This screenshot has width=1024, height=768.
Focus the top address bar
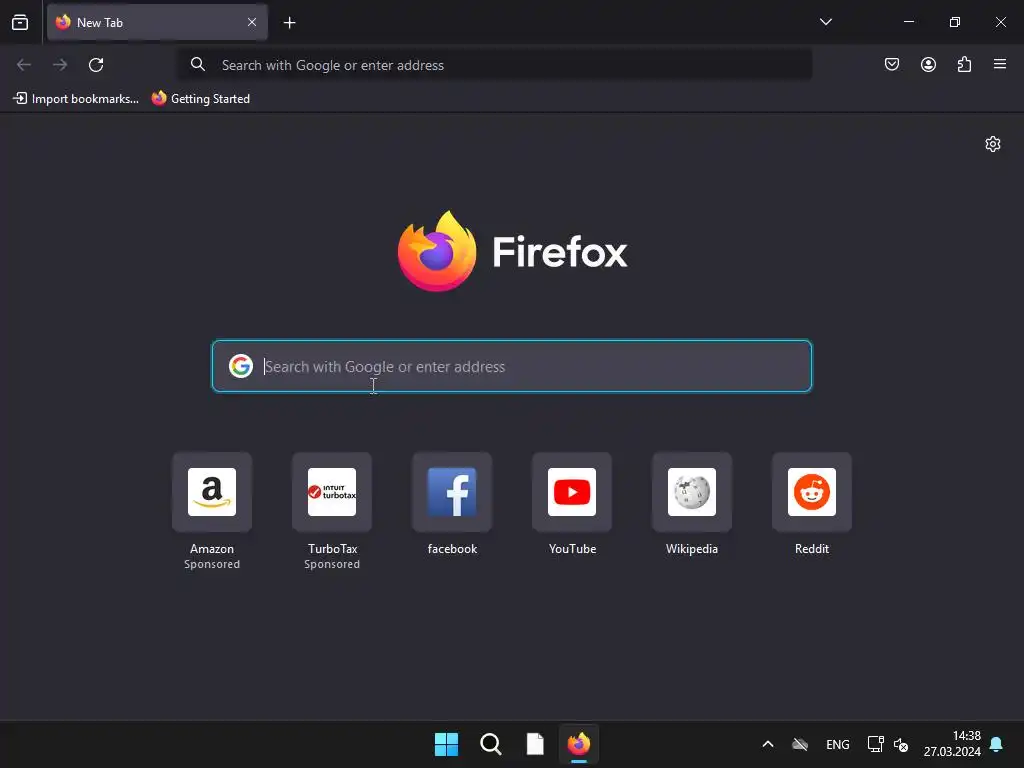(x=495, y=65)
